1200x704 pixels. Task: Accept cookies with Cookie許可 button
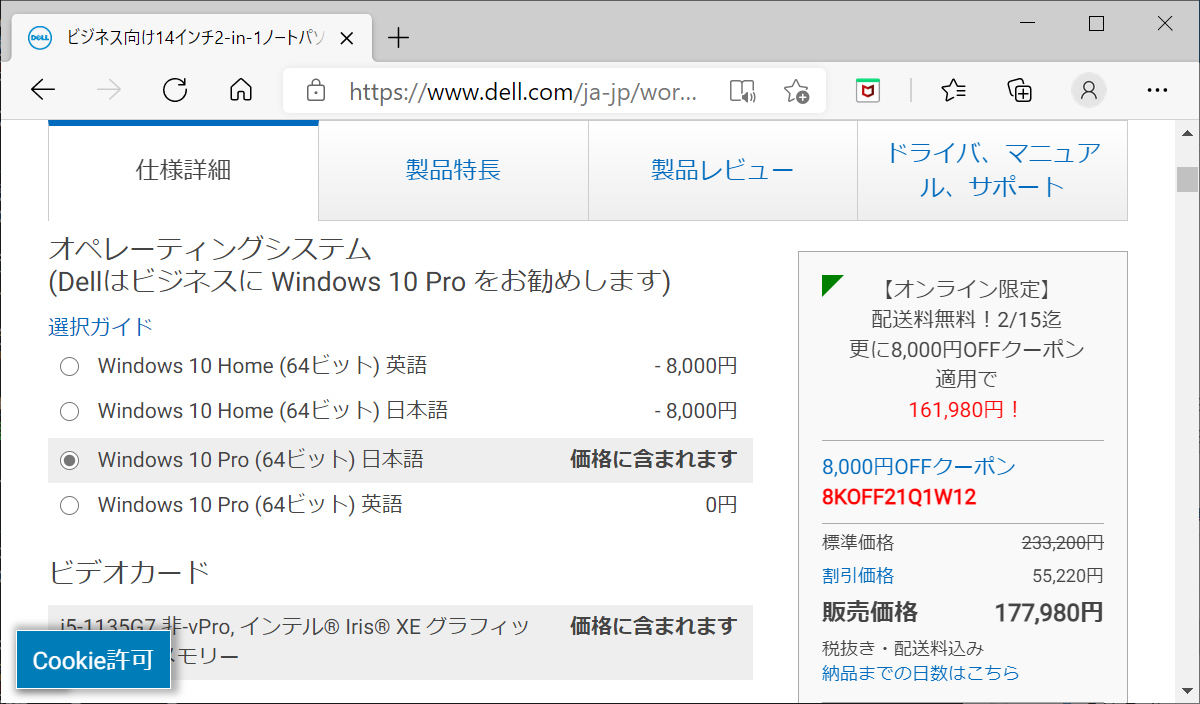tap(93, 660)
